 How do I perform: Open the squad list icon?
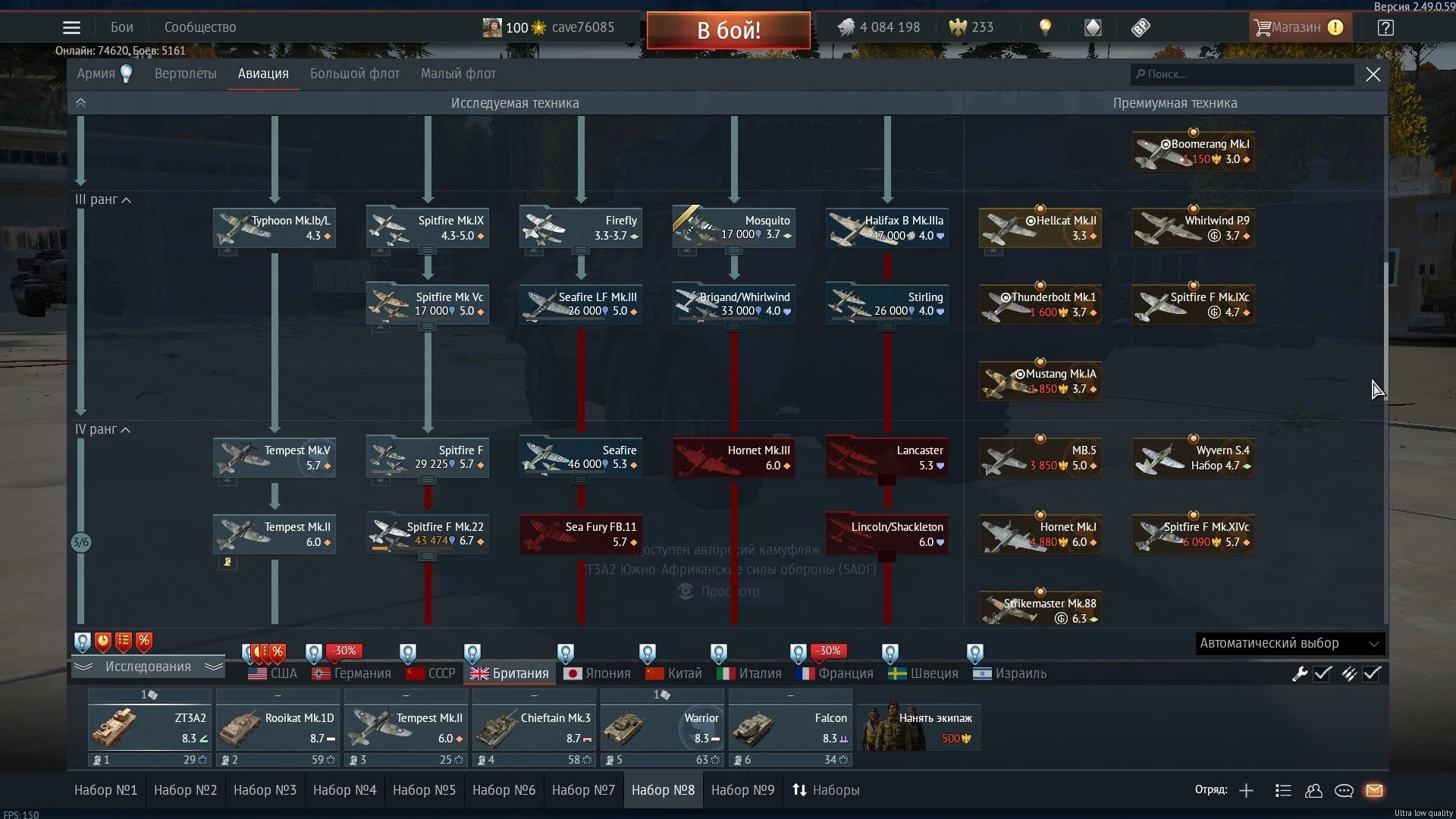(1283, 790)
